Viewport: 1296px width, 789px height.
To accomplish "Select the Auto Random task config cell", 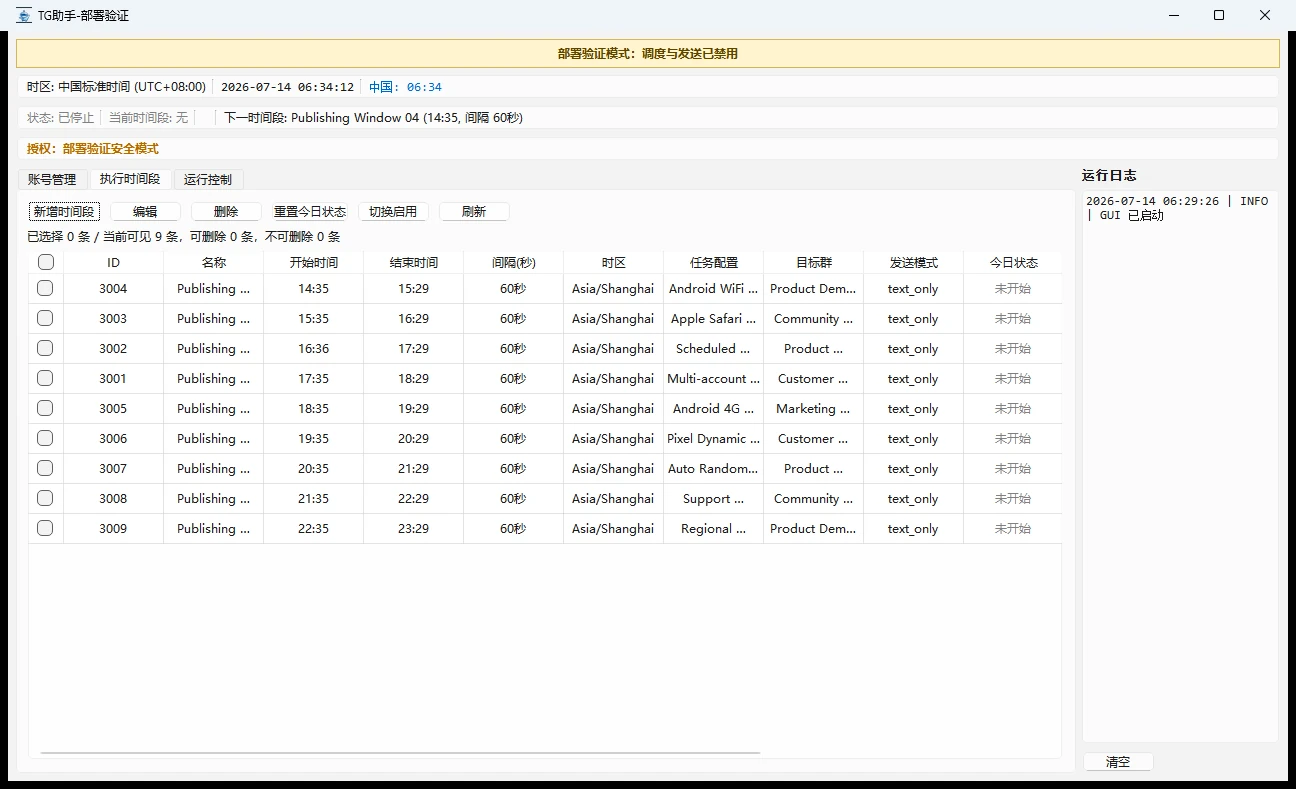I will click(x=713, y=468).
